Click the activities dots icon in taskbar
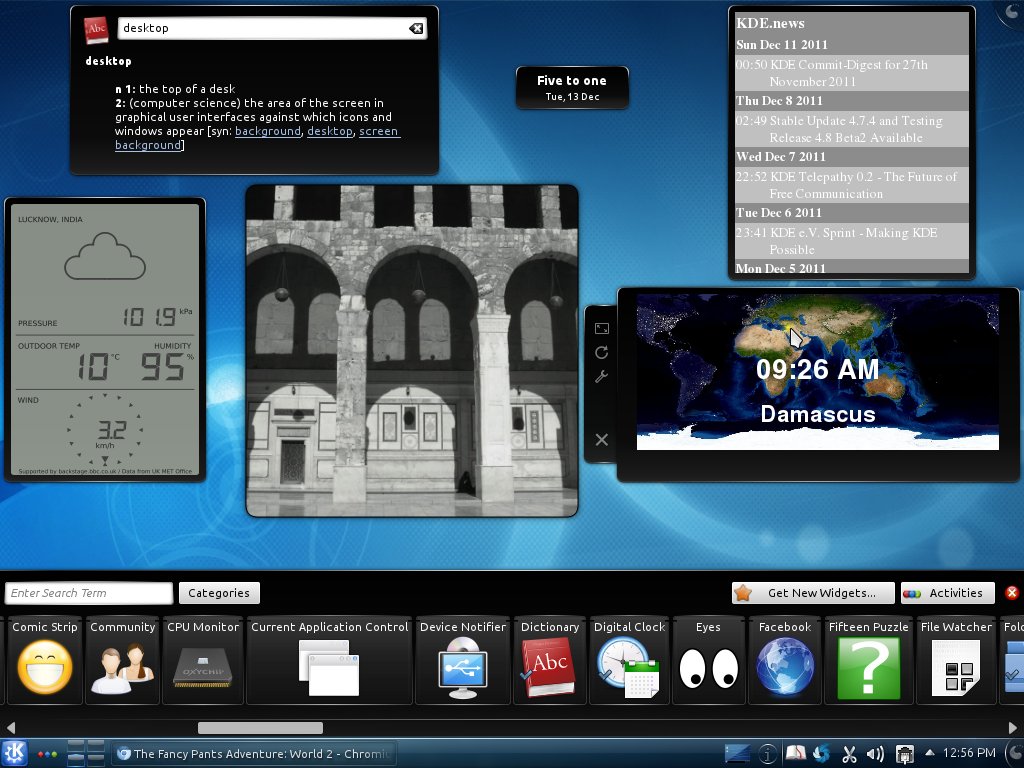 [x=47, y=754]
